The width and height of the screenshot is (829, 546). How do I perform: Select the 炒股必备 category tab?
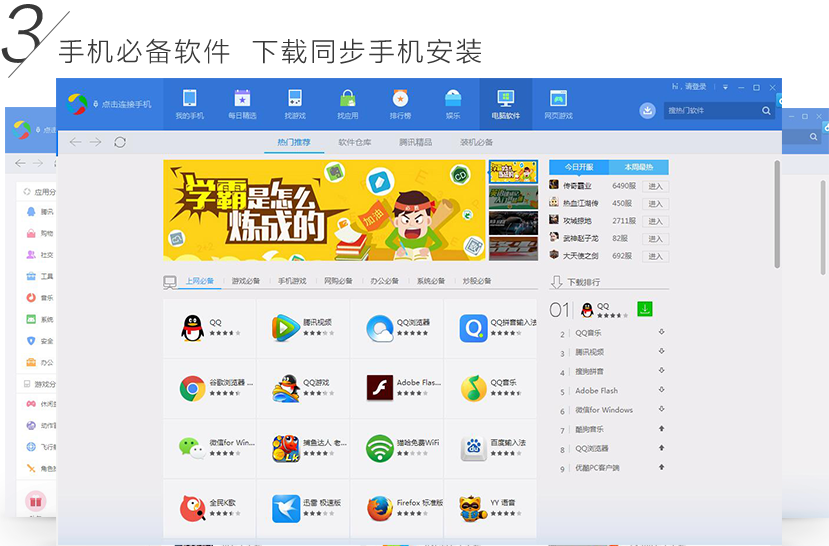(477, 281)
